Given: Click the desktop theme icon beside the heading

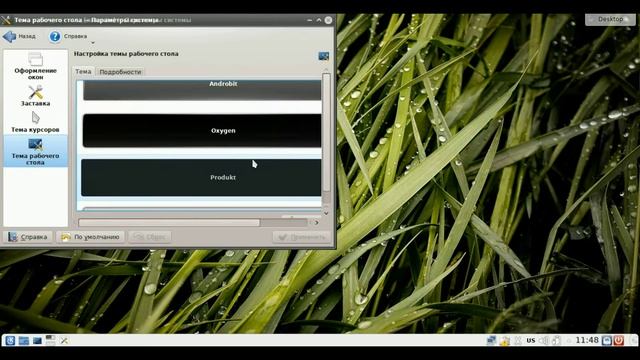Looking at the screenshot, I should coord(324,56).
